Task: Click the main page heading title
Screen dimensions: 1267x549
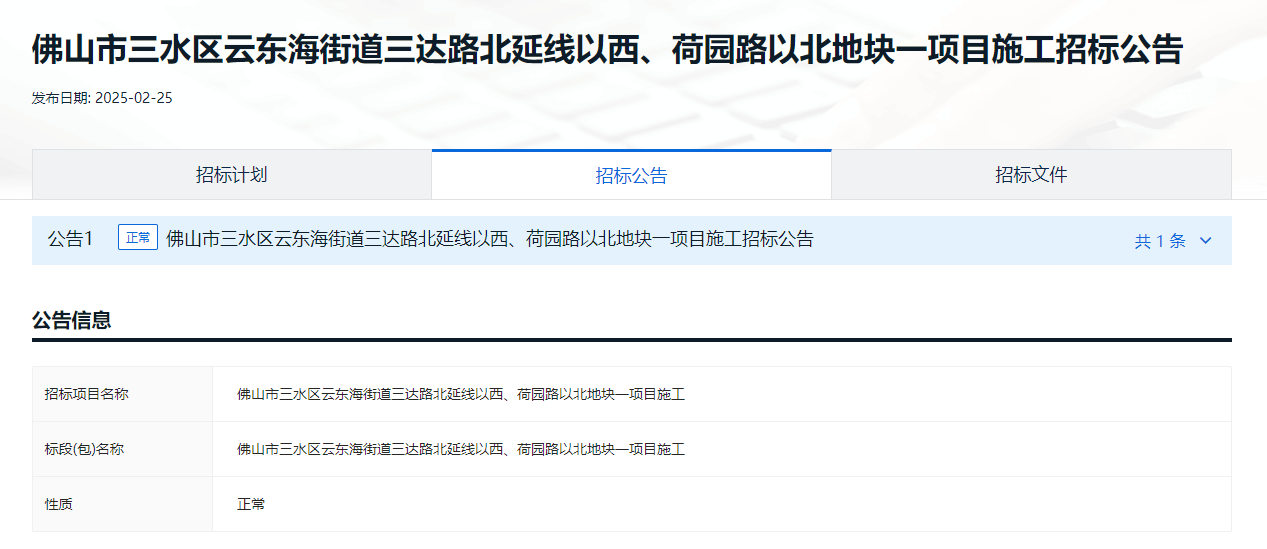Action: click(607, 49)
